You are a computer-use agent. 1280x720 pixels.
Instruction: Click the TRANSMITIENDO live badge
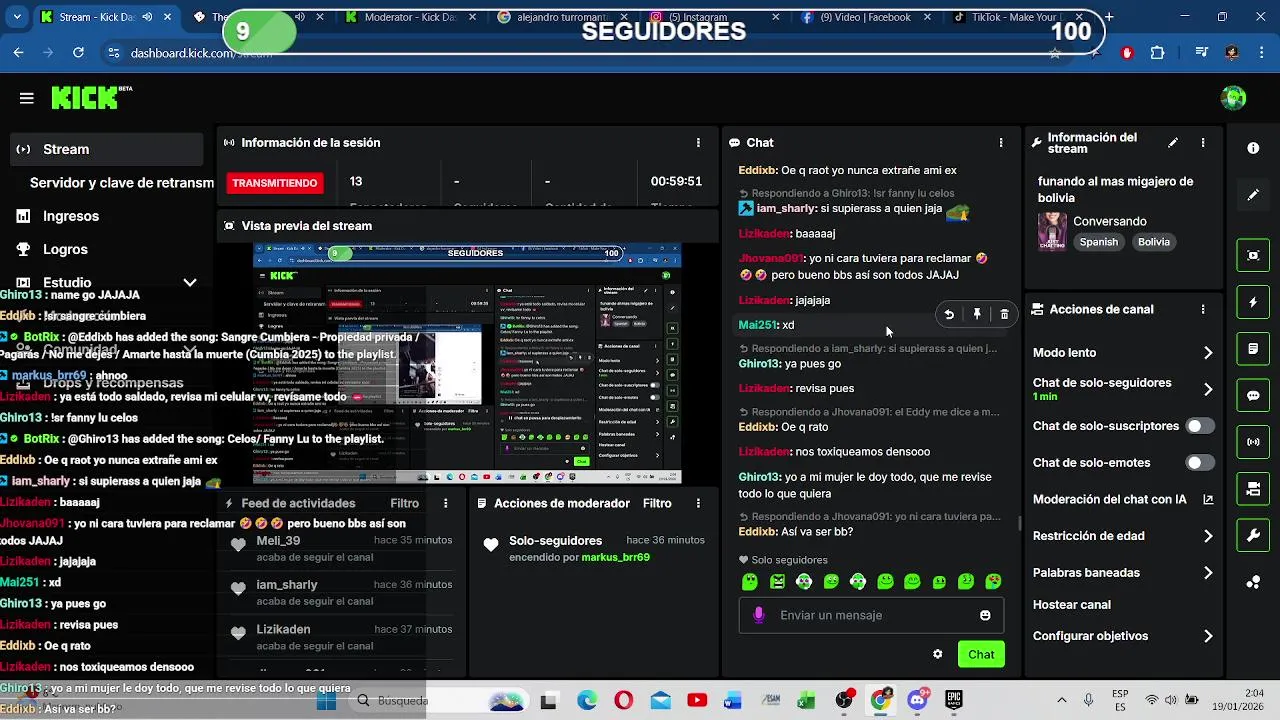[x=275, y=183]
